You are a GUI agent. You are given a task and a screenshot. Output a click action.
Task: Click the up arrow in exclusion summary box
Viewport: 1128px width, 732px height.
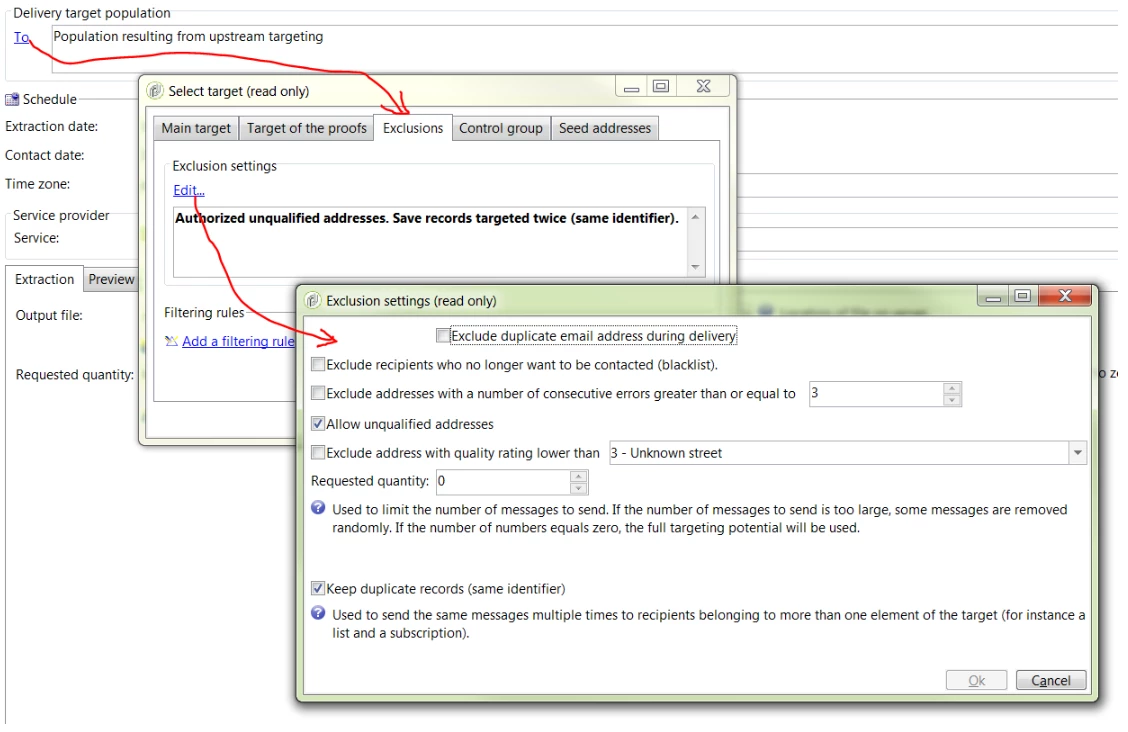[696, 217]
